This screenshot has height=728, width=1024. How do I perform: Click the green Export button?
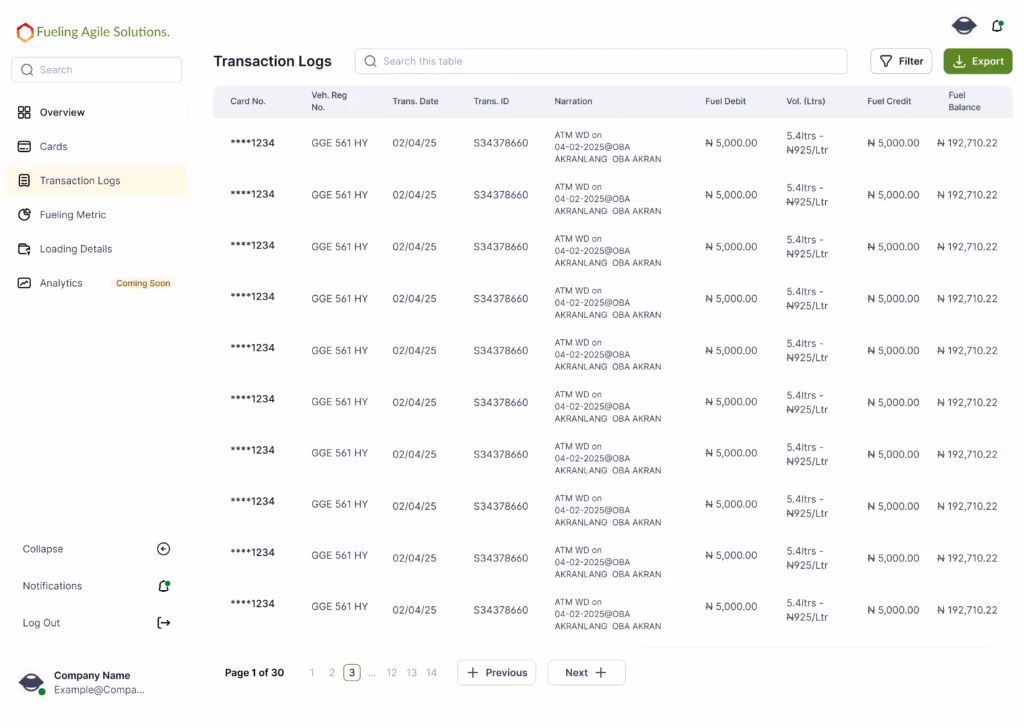click(977, 61)
